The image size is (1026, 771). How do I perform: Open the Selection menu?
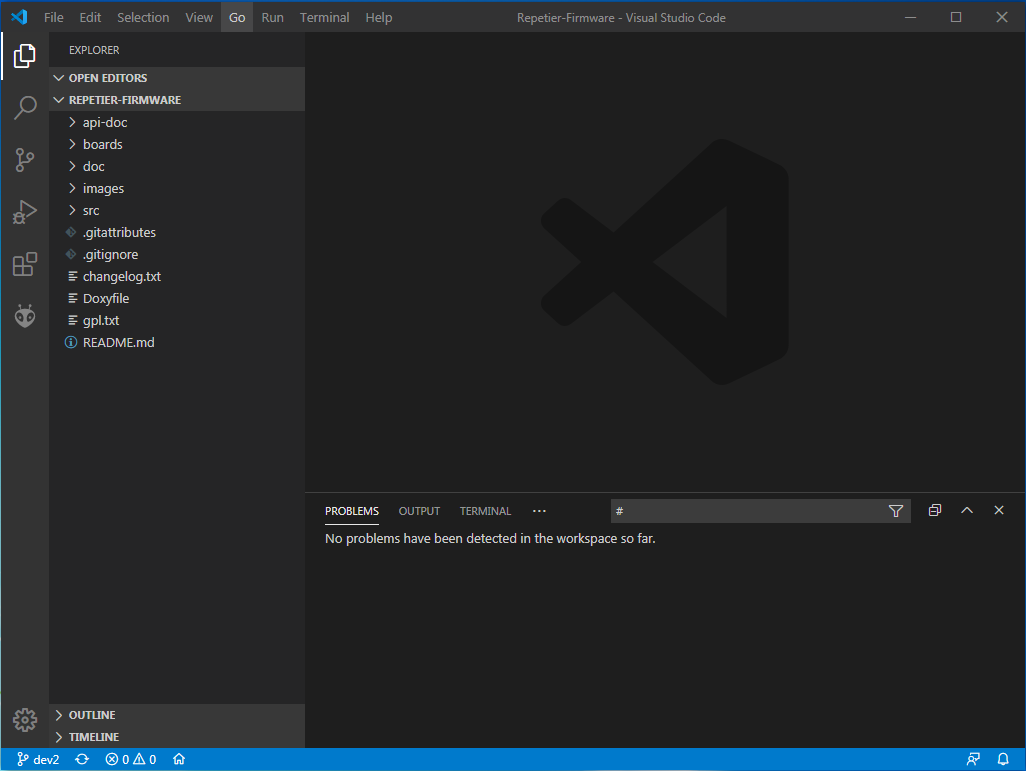pos(143,17)
